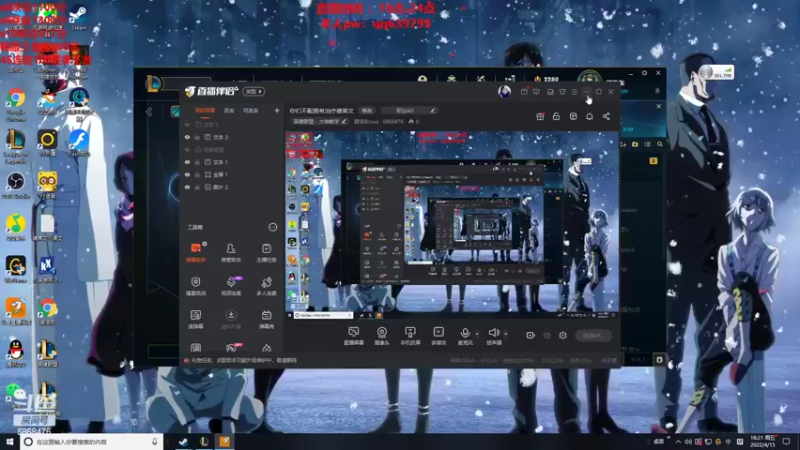Toggle the preview eye icon in bottom bar
800x450 pixels.
point(547,335)
